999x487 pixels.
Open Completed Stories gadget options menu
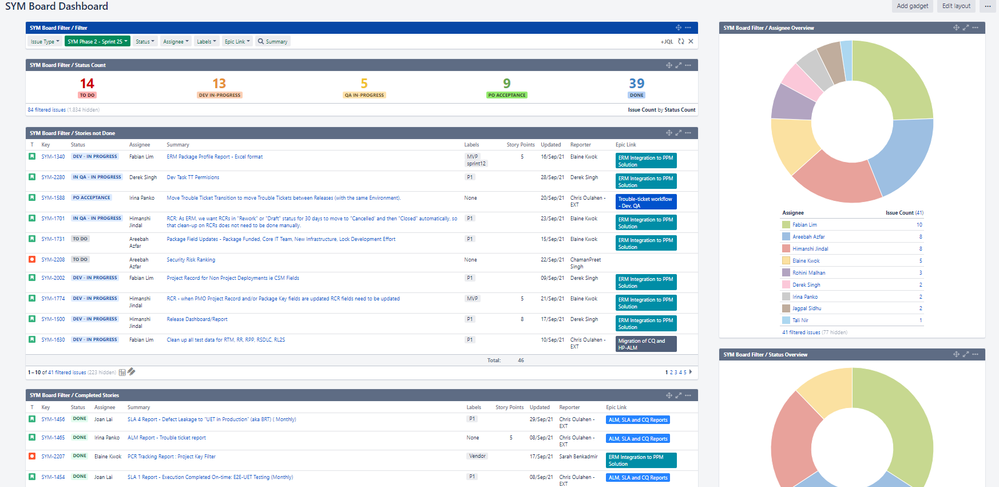click(x=688, y=395)
